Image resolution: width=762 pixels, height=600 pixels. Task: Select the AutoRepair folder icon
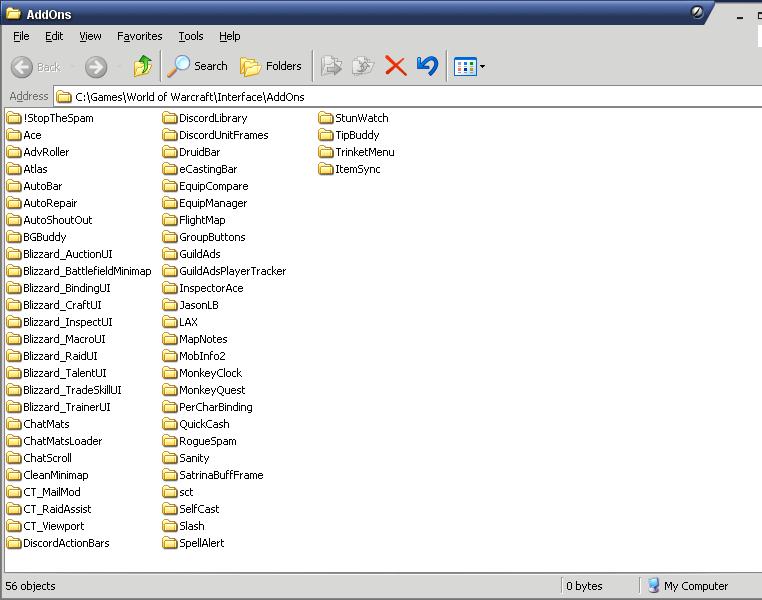[14, 203]
